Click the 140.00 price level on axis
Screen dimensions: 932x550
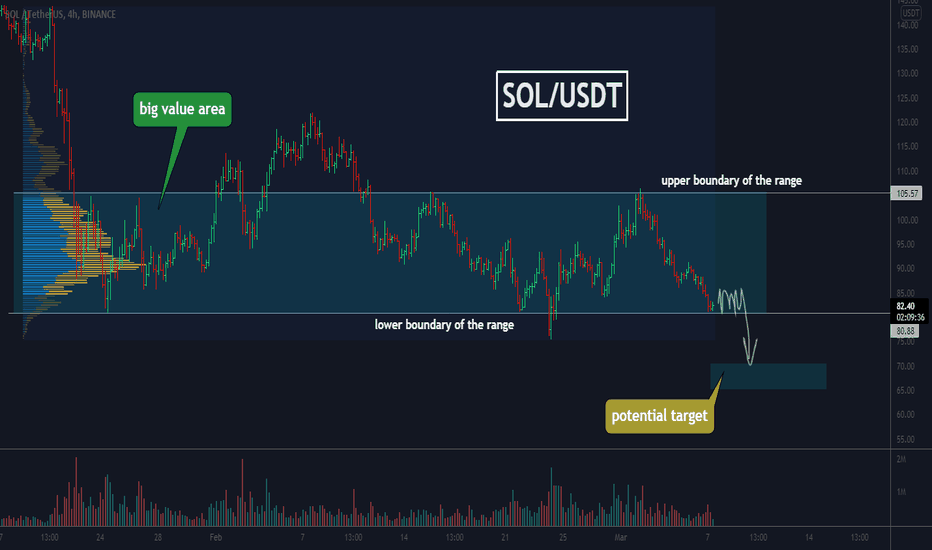coord(908,25)
